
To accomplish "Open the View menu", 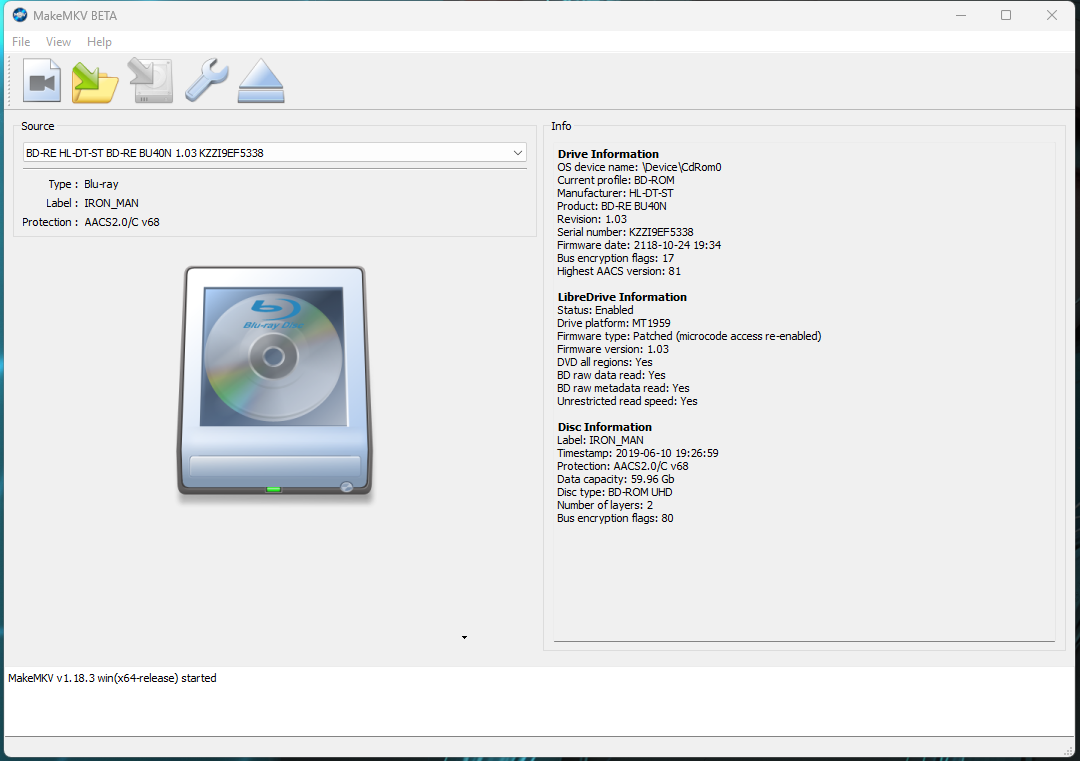I will (59, 42).
